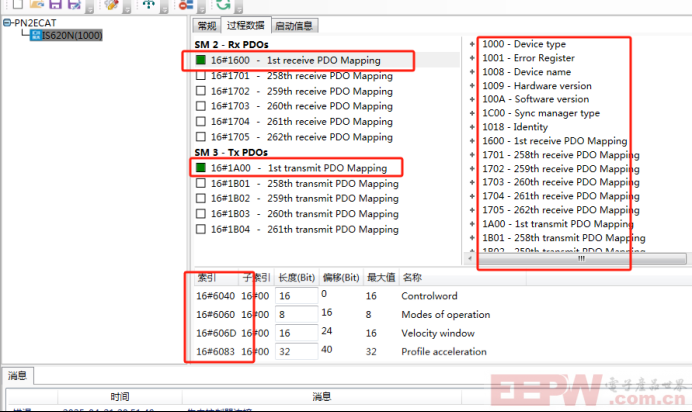Screen dimensions: 692x412
Task: Click the 名称 column header
Action: [x=463, y=277]
